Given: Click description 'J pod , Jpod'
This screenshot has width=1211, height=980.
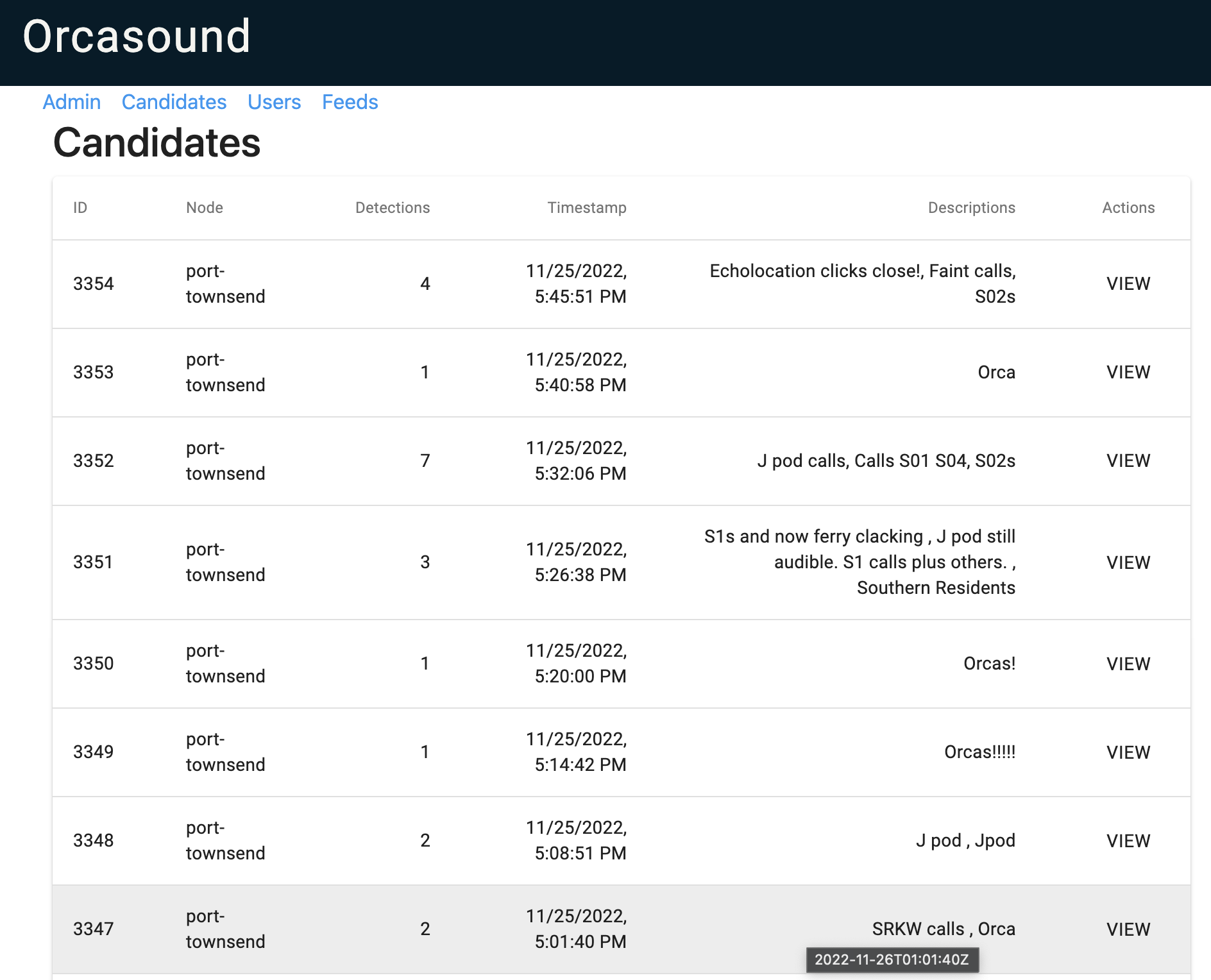Looking at the screenshot, I should (x=965, y=840).
